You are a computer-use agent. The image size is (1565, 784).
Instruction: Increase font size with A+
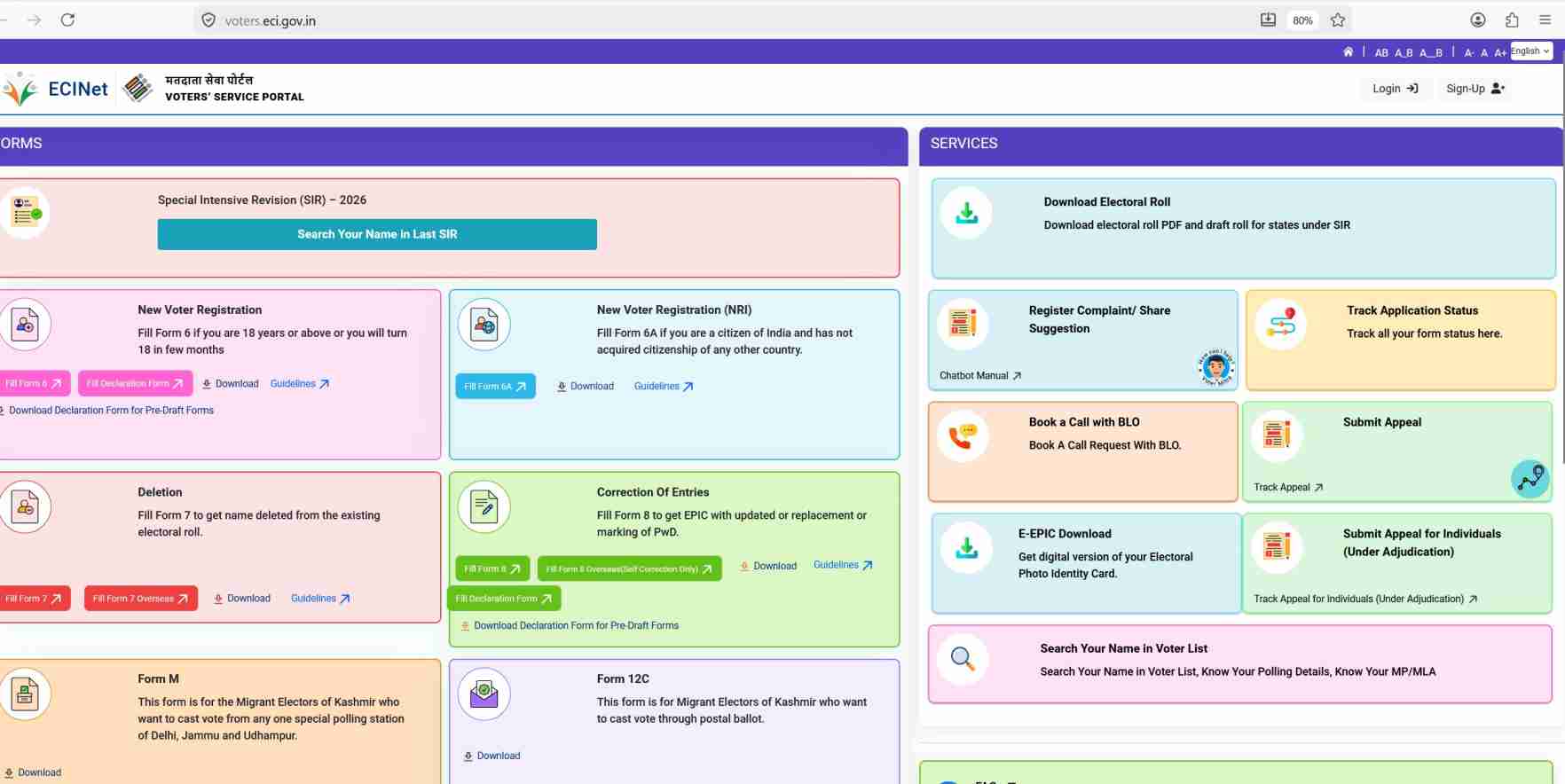1500,53
